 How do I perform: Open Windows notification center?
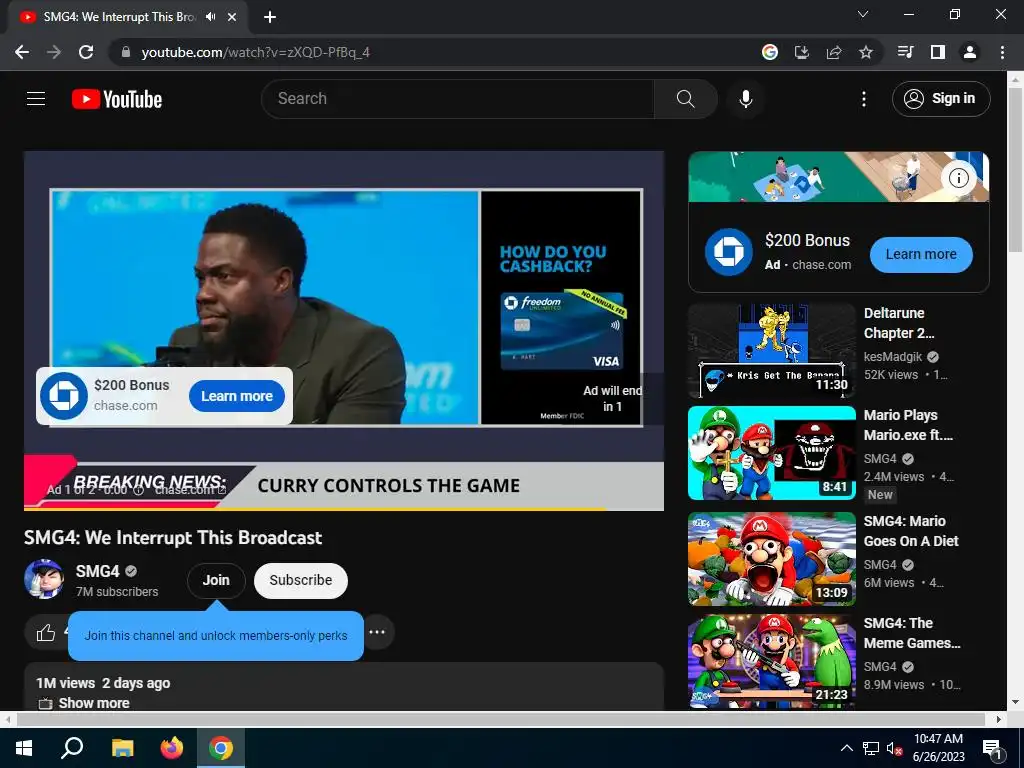992,748
